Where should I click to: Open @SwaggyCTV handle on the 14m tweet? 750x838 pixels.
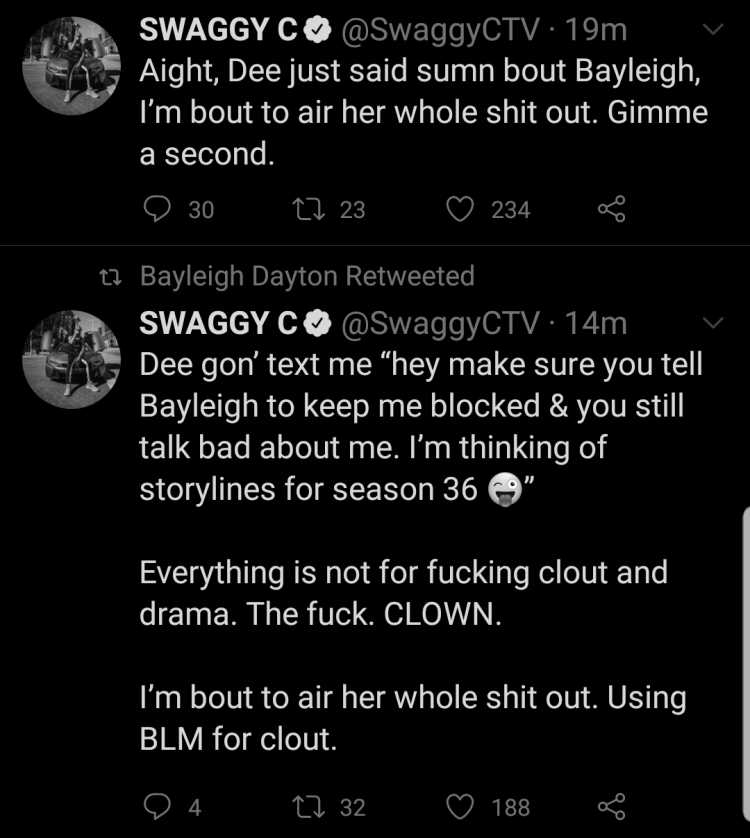click(440, 323)
